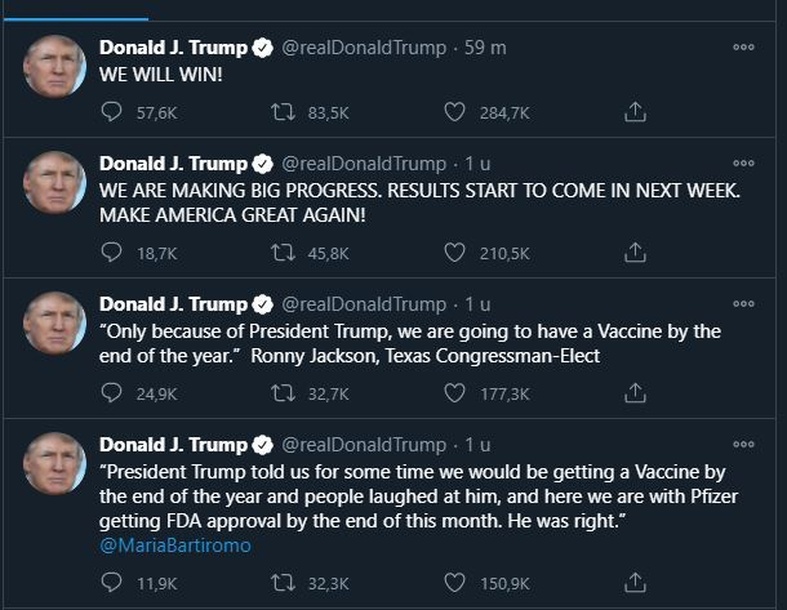The width and height of the screenshot is (787, 610).
Task: Click the Donald J. Trump name on Ronny Jackson tweet
Action: pyautogui.click(x=172, y=304)
